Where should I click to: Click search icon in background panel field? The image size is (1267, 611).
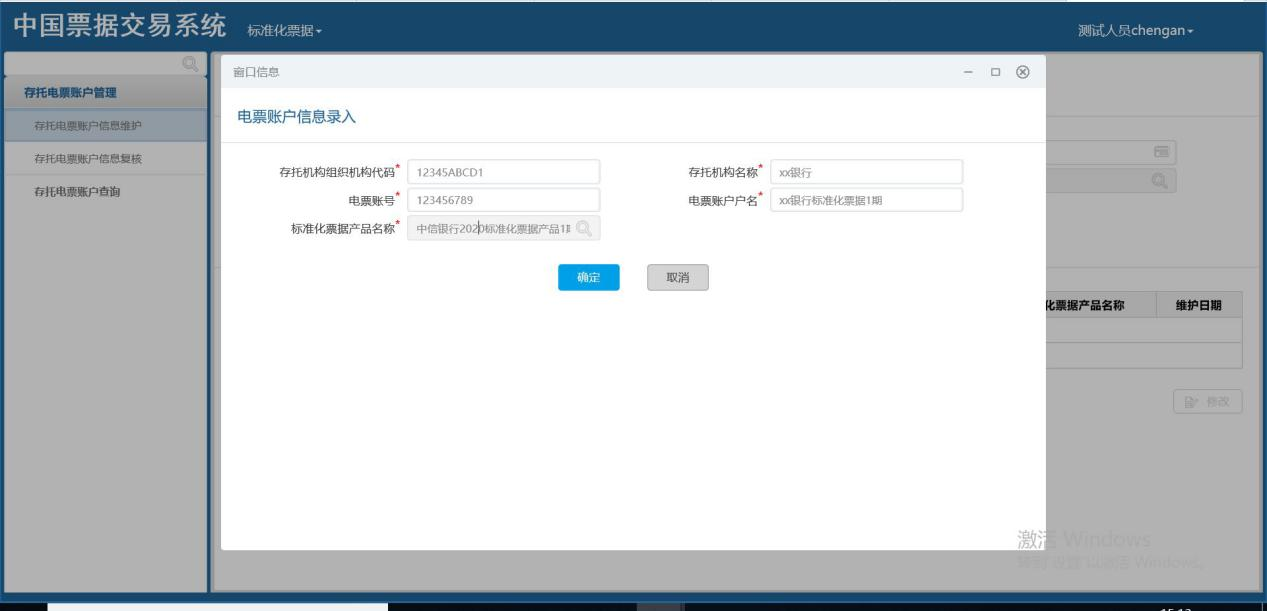click(1160, 180)
